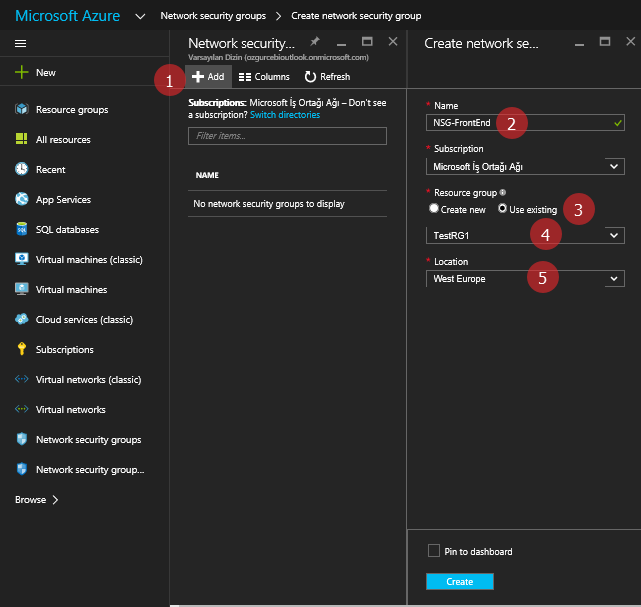Image resolution: width=641 pixels, height=607 pixels.
Task: Click the SQL databases icon
Action: click(x=22, y=229)
